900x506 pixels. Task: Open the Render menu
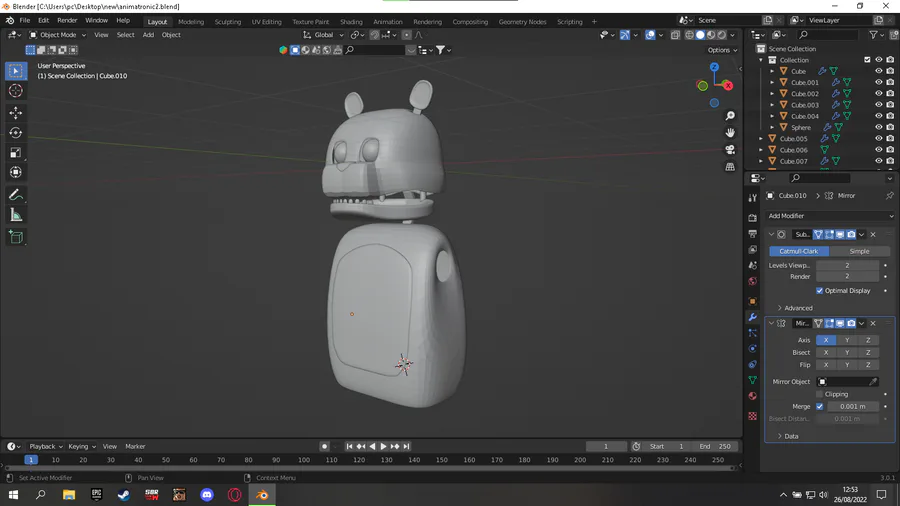67,21
